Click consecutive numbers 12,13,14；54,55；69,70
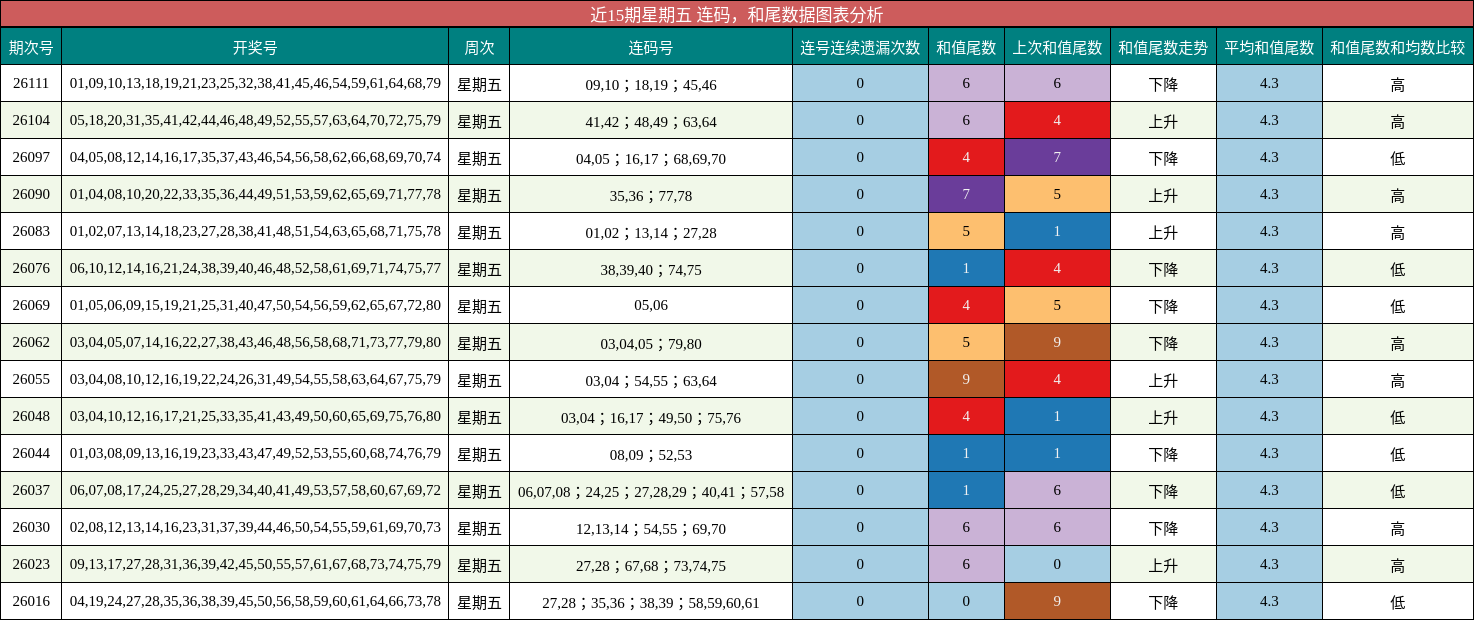The height and width of the screenshot is (620, 1474). [x=651, y=529]
